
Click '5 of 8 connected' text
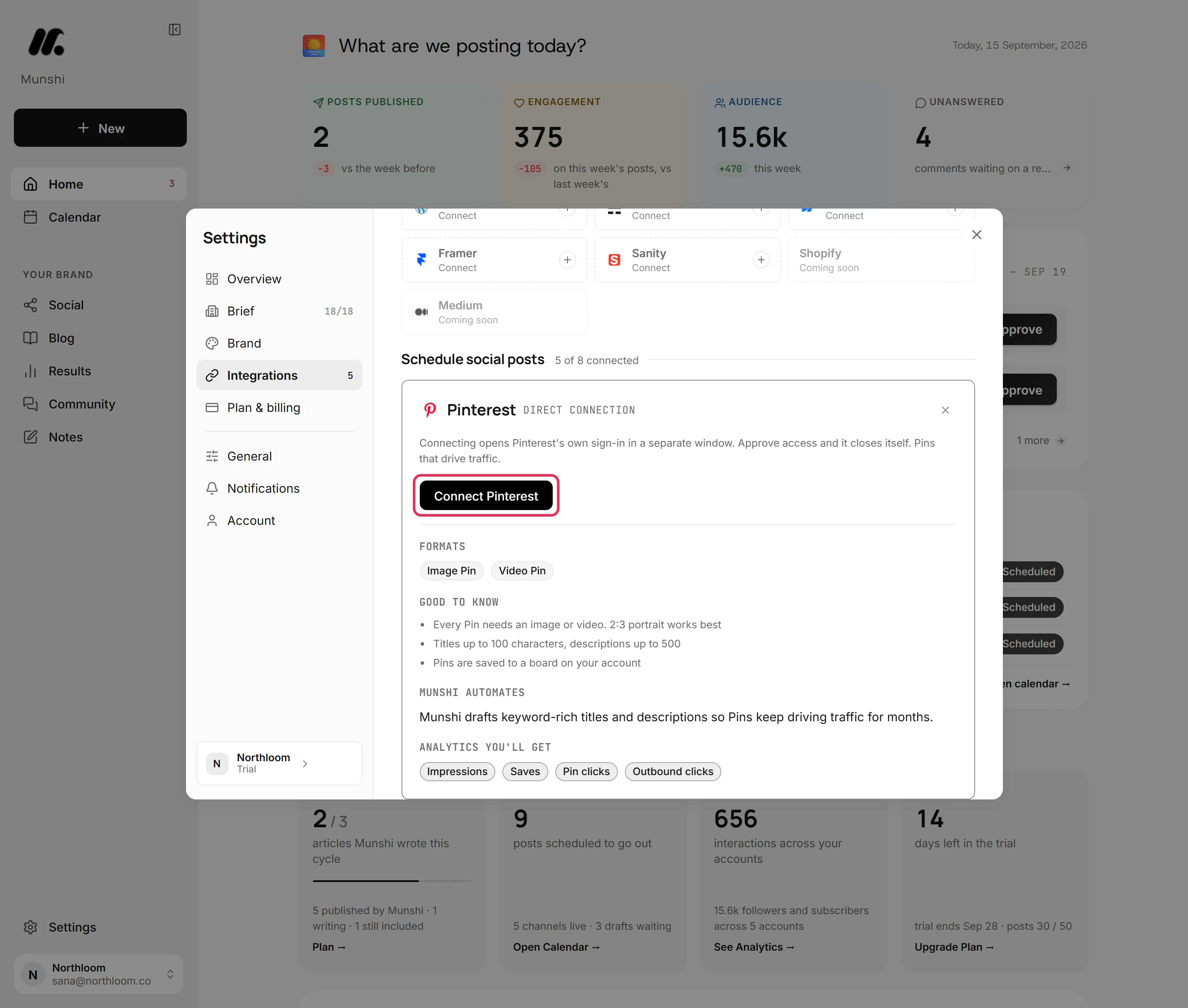[x=597, y=361]
